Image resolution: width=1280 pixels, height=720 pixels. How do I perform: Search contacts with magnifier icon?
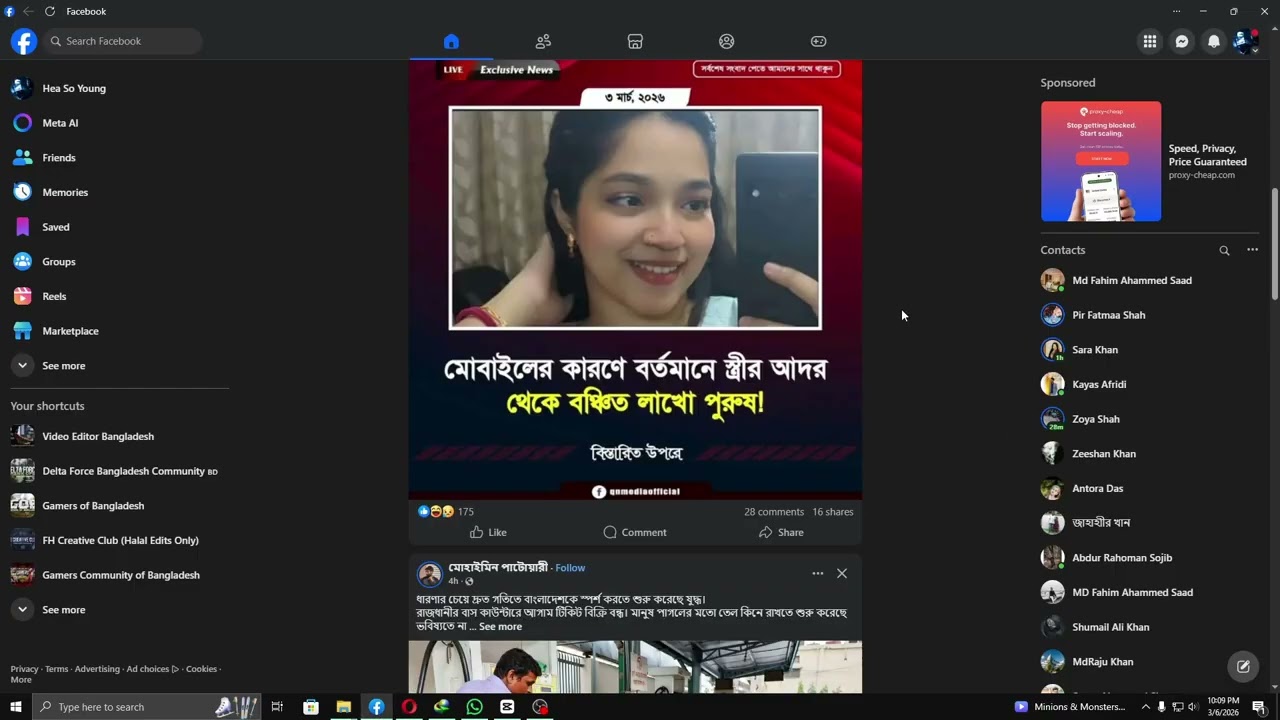point(1224,250)
